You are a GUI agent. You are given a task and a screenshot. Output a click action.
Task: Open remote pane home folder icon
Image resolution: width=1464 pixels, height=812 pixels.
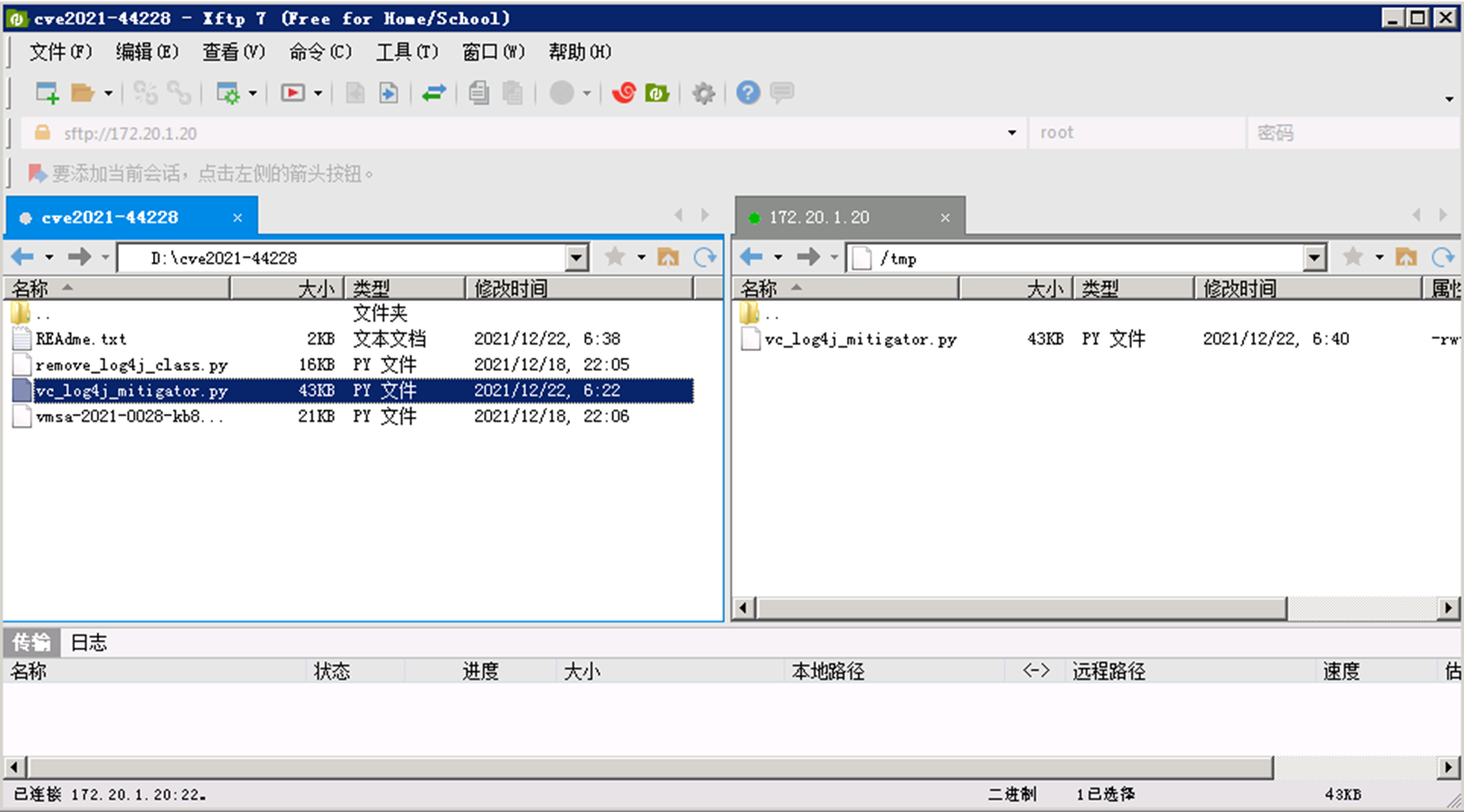(1406, 257)
